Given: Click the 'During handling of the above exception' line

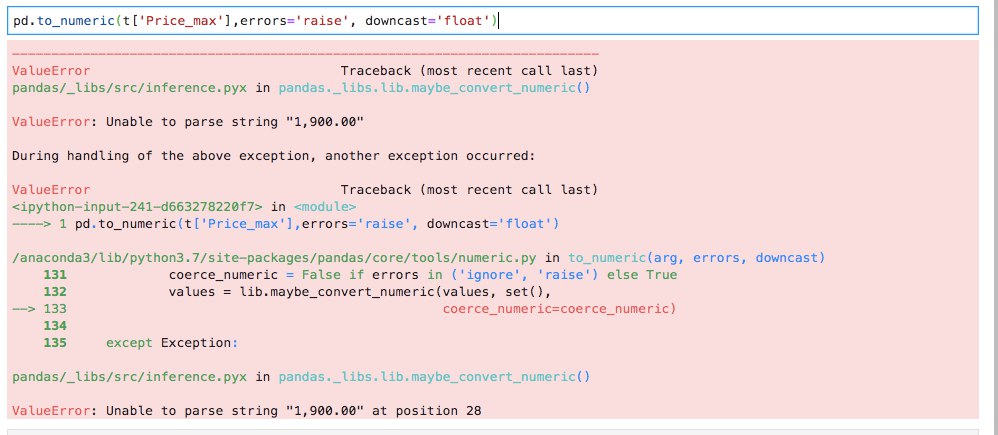Looking at the screenshot, I should click(274, 155).
